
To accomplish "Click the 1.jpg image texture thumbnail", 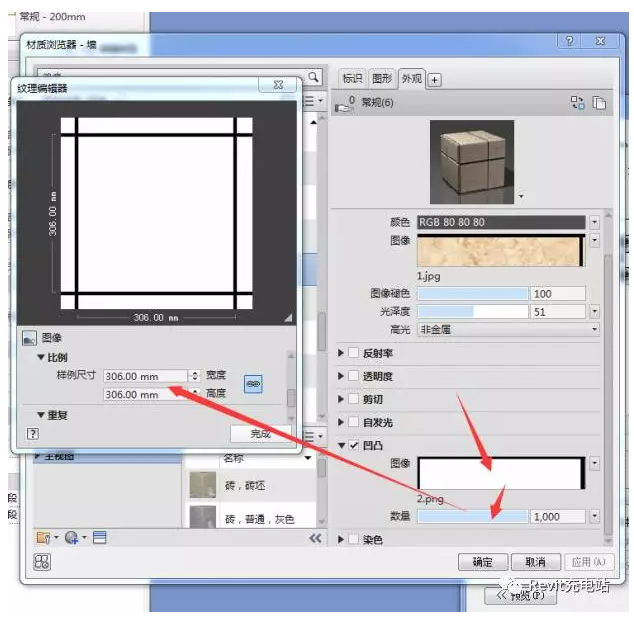I will pos(501,251).
